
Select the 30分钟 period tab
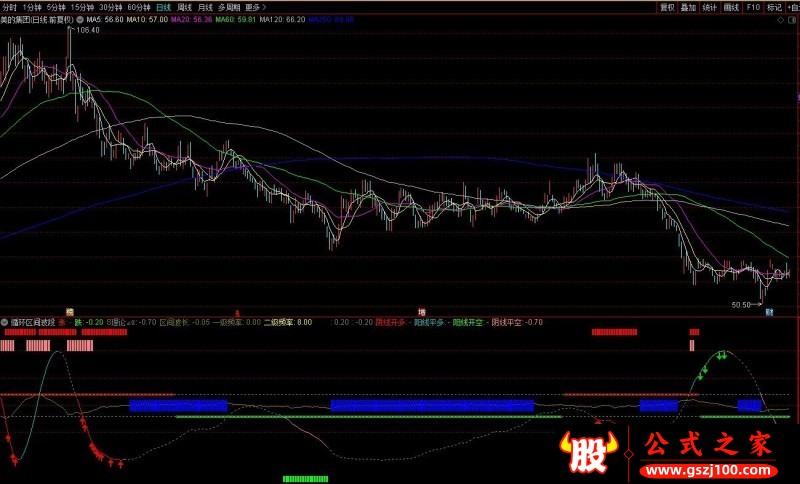click(x=110, y=7)
